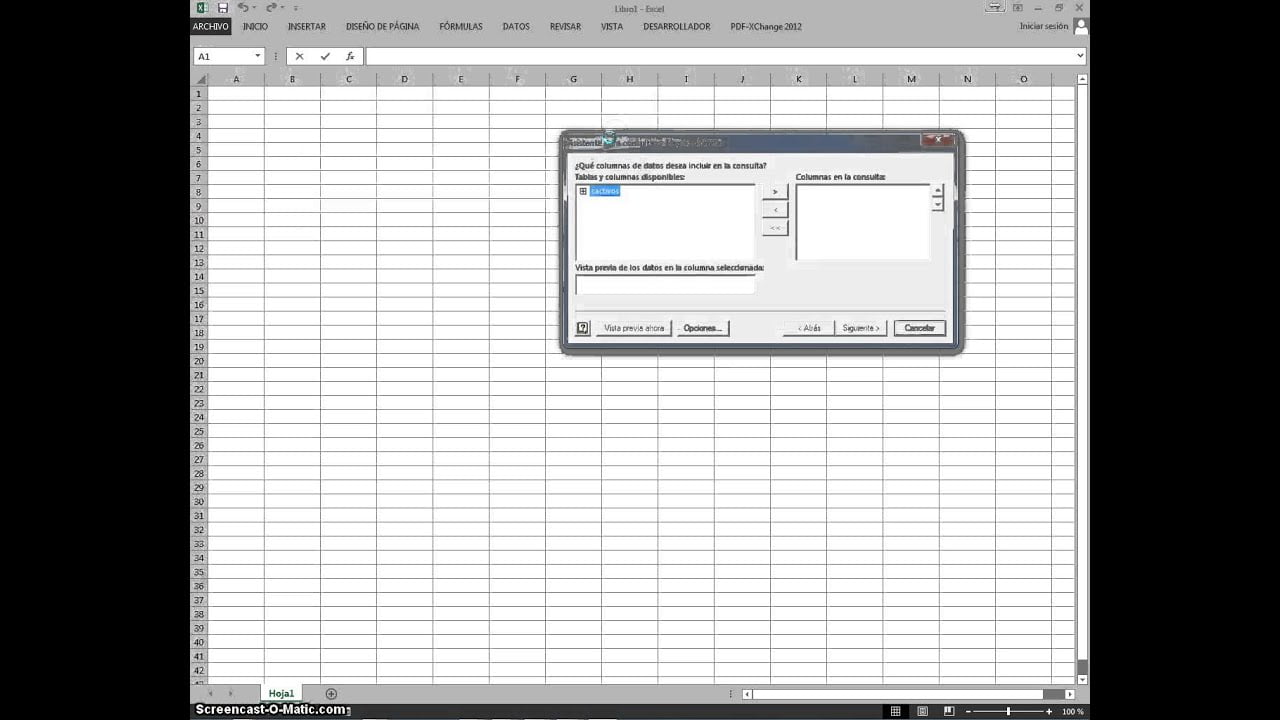Switch to the PDF-XChange 2012 ribbon tab
This screenshot has height=720, width=1280.
[x=766, y=27]
